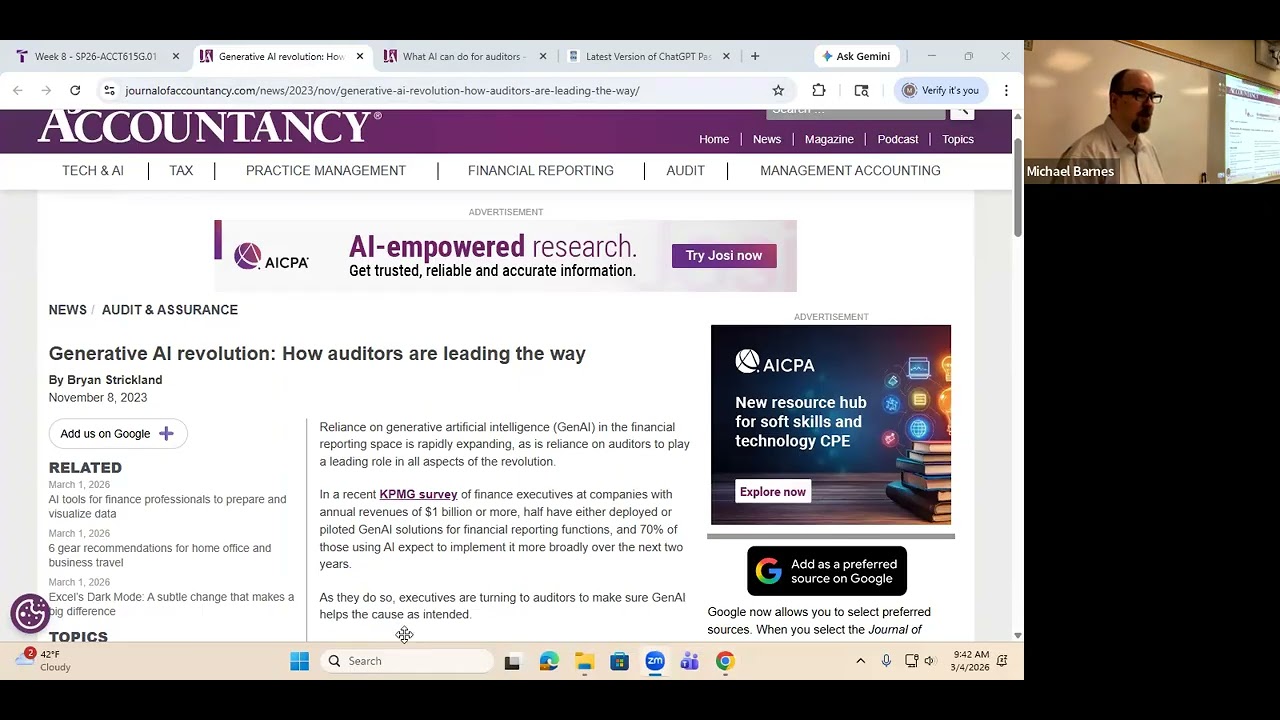Viewport: 1280px width, 720px height.
Task: Click the Verify it's you profile button
Action: (x=940, y=90)
